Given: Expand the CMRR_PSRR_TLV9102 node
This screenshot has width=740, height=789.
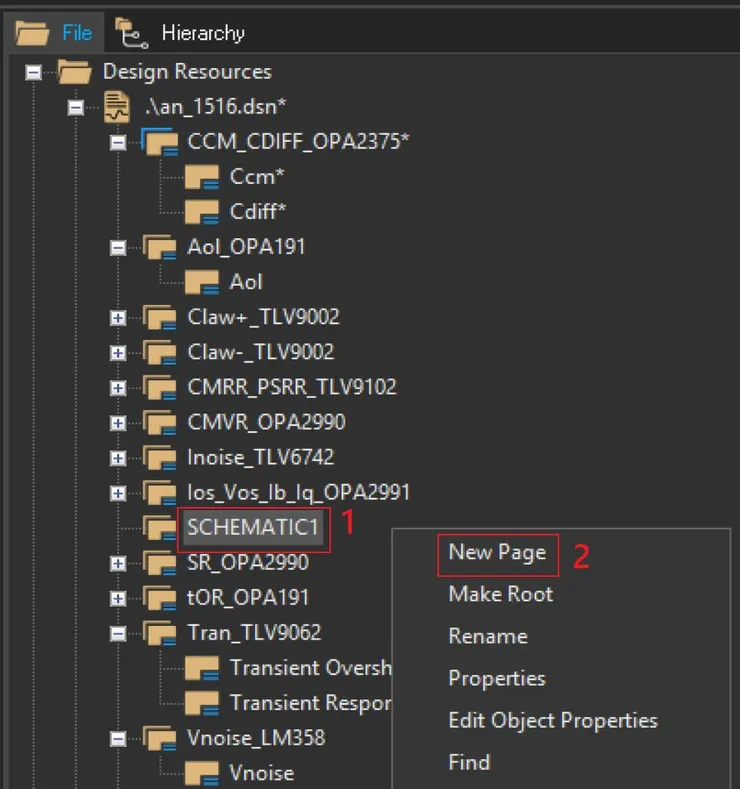Looking at the screenshot, I should tap(118, 388).
